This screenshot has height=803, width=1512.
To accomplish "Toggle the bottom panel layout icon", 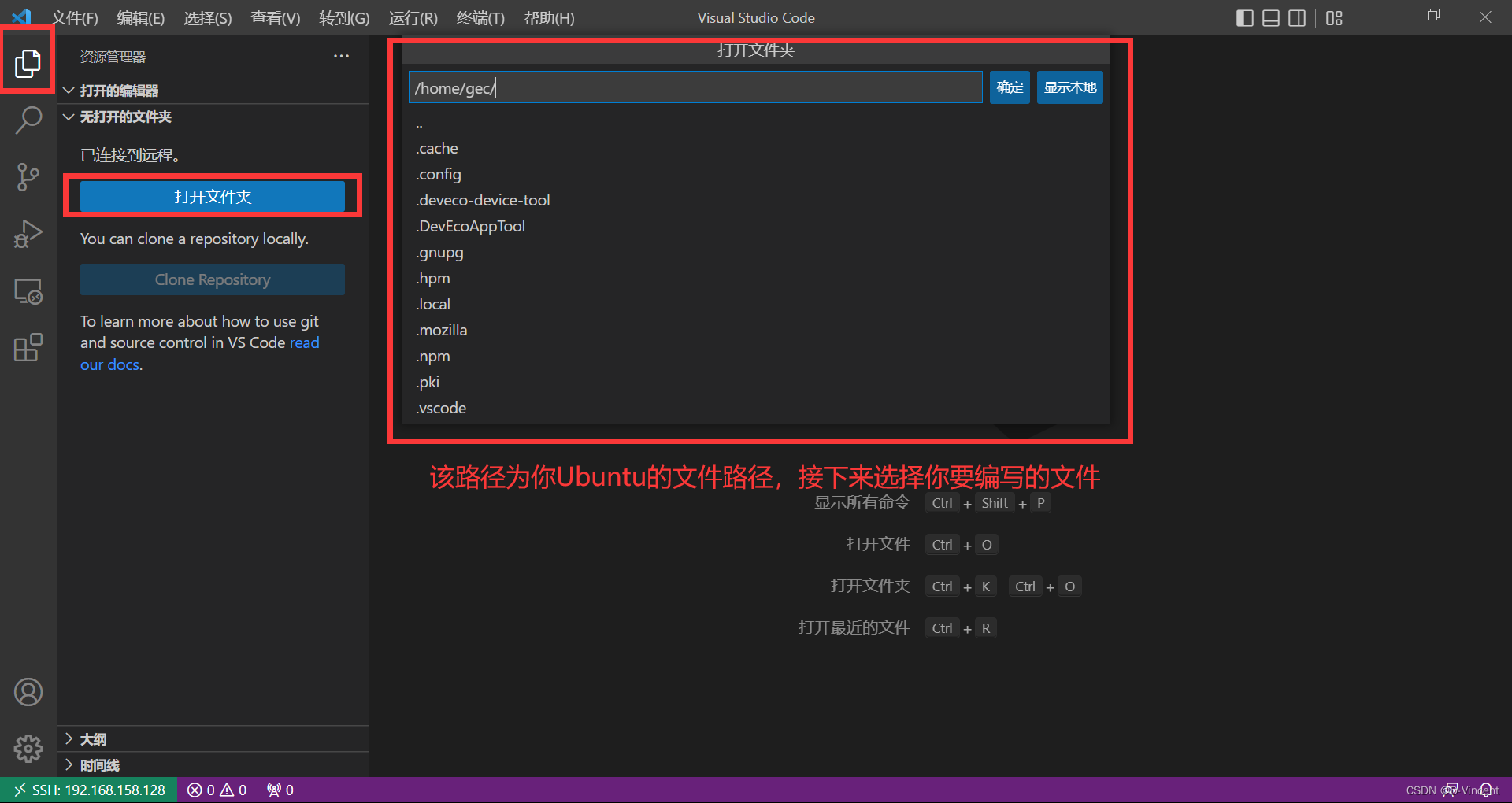I will tap(1270, 18).
